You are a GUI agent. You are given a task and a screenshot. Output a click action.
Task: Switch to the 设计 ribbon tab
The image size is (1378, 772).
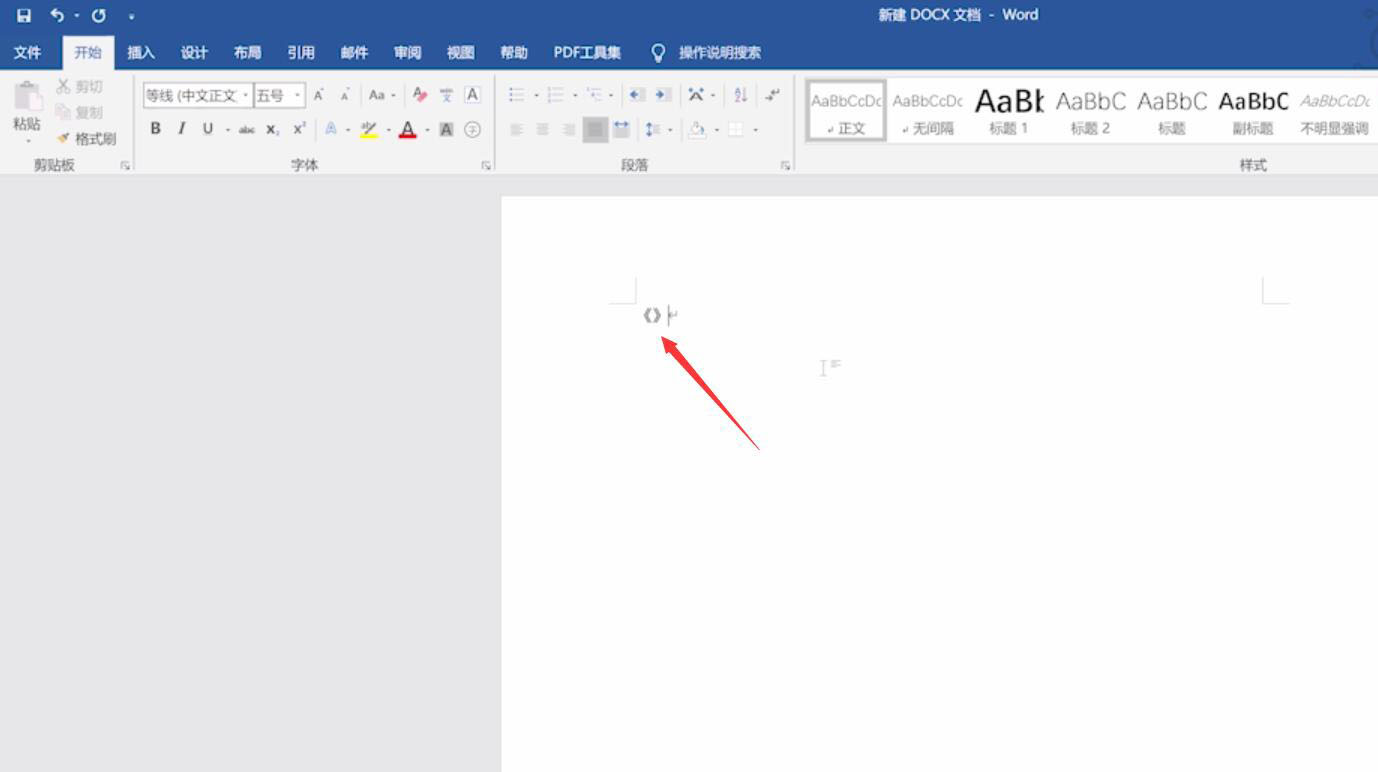click(x=194, y=53)
